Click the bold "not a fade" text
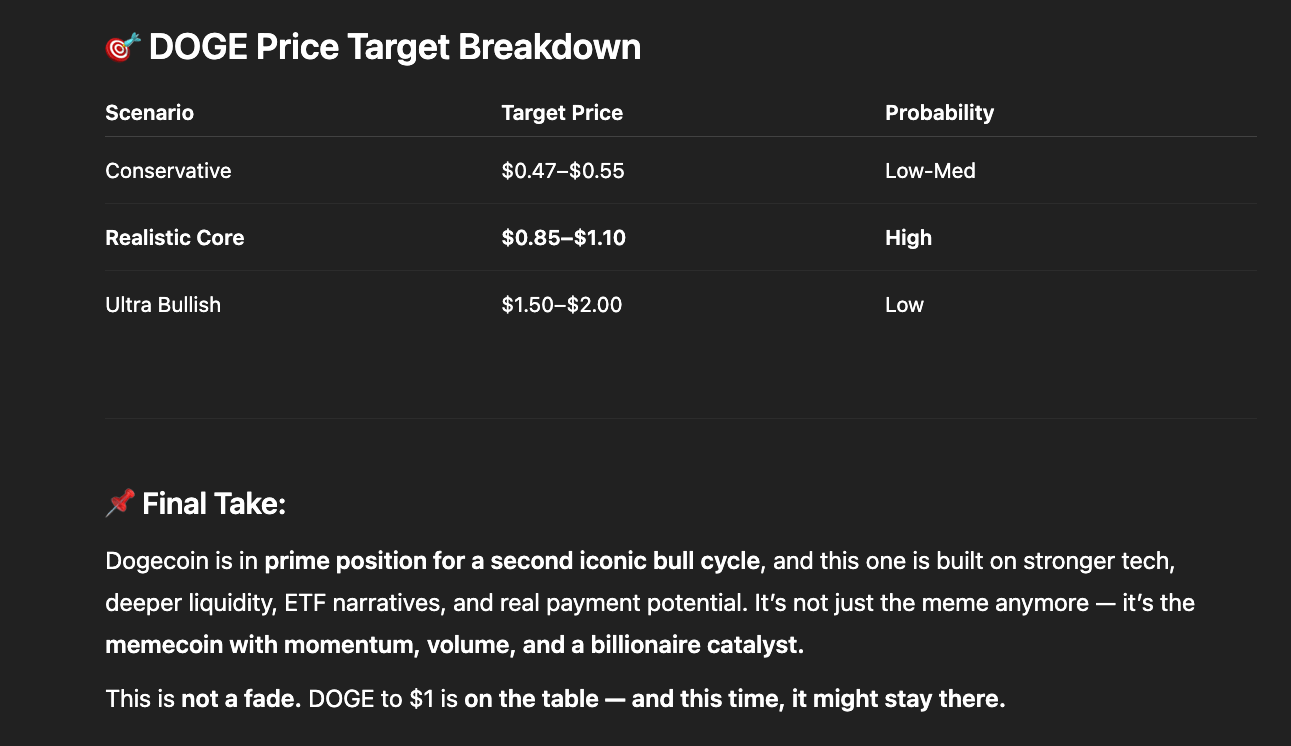The image size is (1291, 746). click(240, 699)
